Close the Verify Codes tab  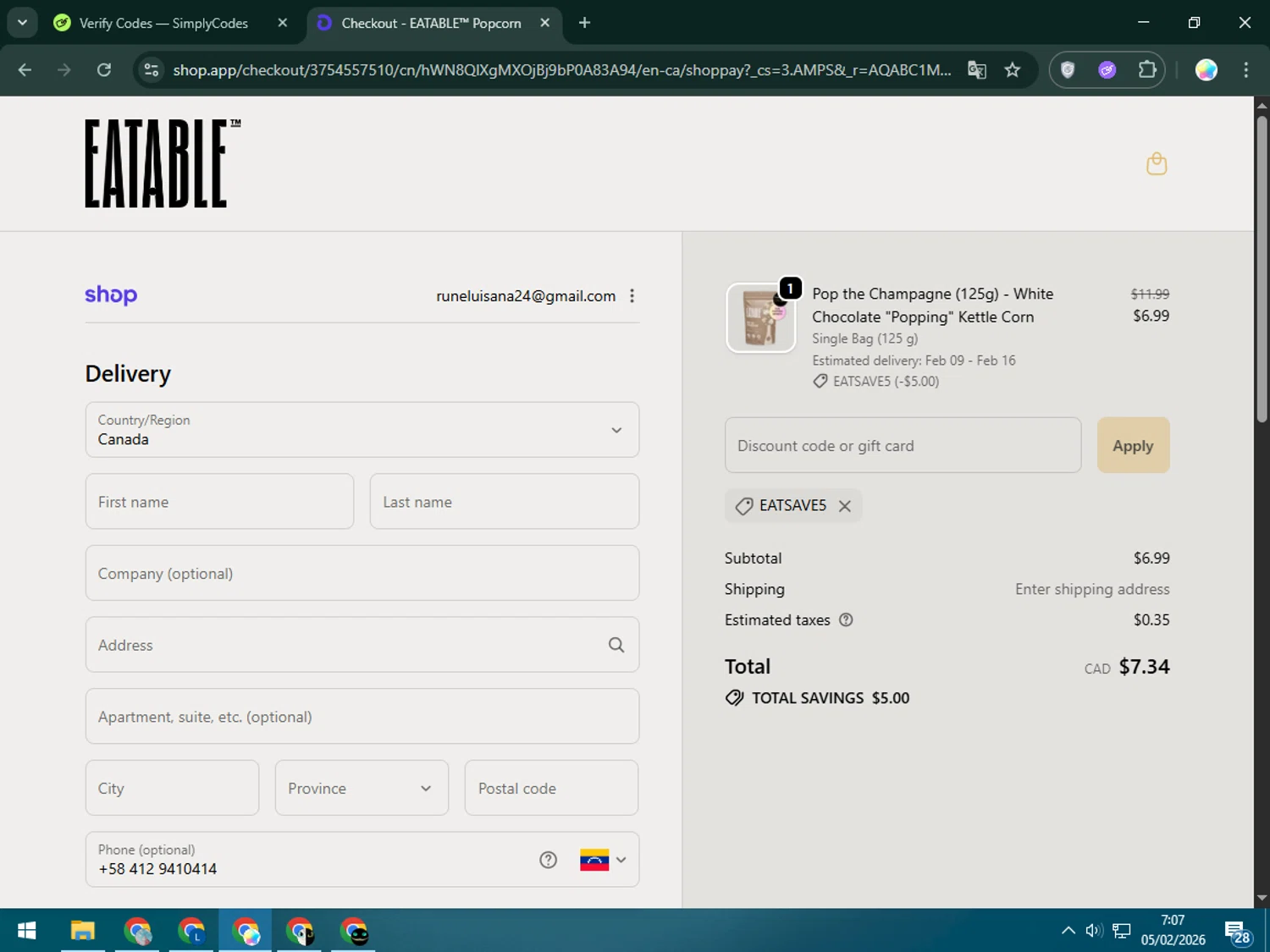click(x=283, y=23)
